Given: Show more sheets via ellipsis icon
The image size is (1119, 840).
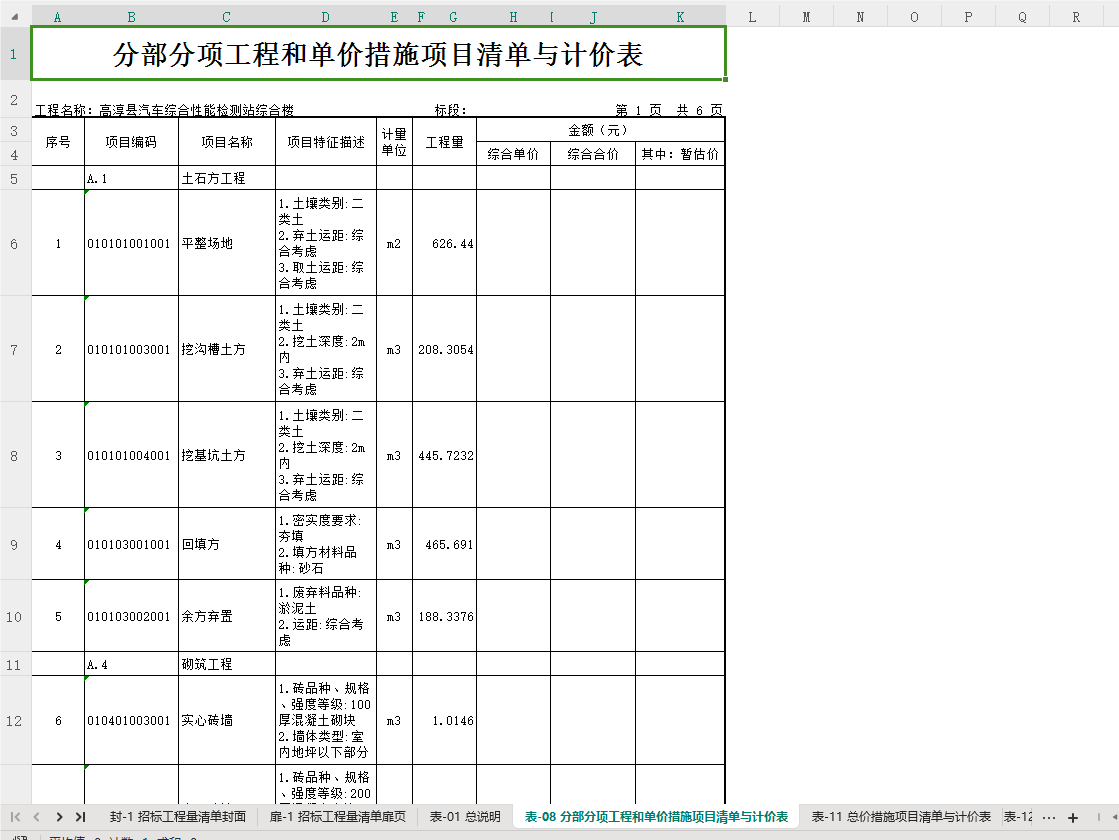Looking at the screenshot, I should tap(1048, 818).
